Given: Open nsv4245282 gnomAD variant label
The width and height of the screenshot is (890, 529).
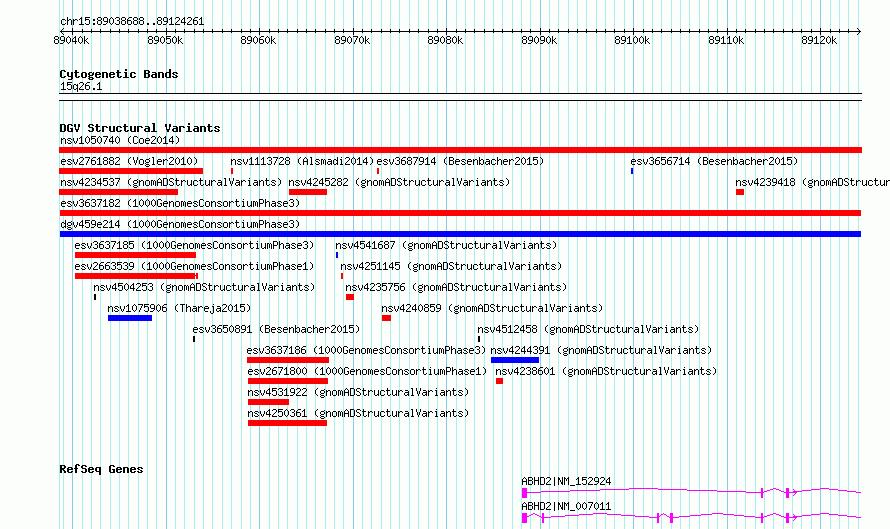Looking at the screenshot, I should [x=399, y=182].
